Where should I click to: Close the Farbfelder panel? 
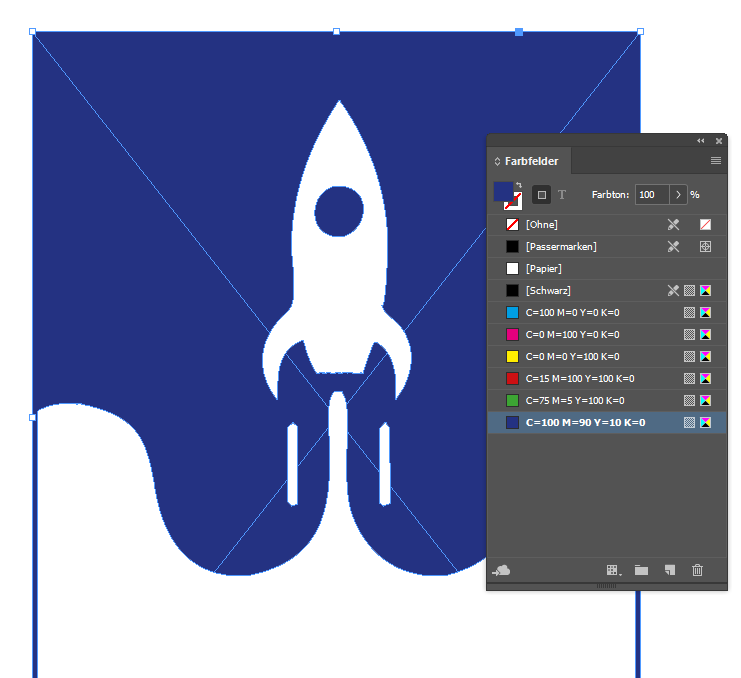click(x=718, y=141)
